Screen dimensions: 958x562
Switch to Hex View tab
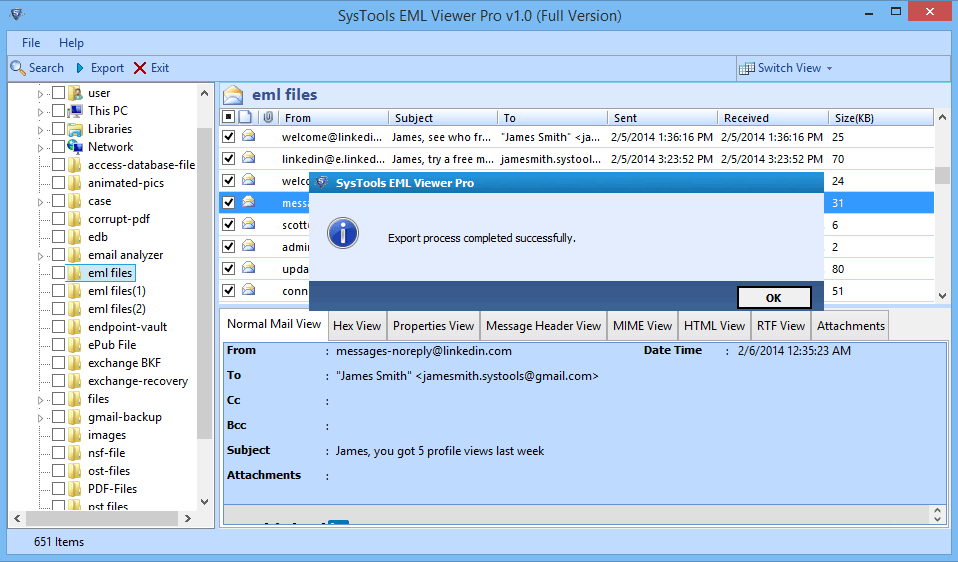[x=357, y=326]
